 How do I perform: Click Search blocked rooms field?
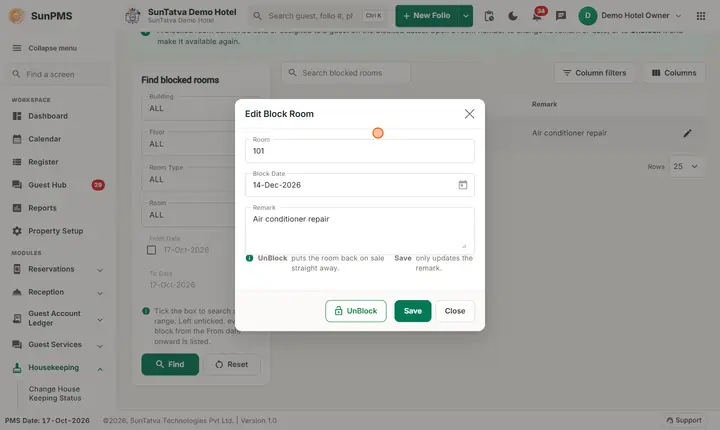click(346, 73)
